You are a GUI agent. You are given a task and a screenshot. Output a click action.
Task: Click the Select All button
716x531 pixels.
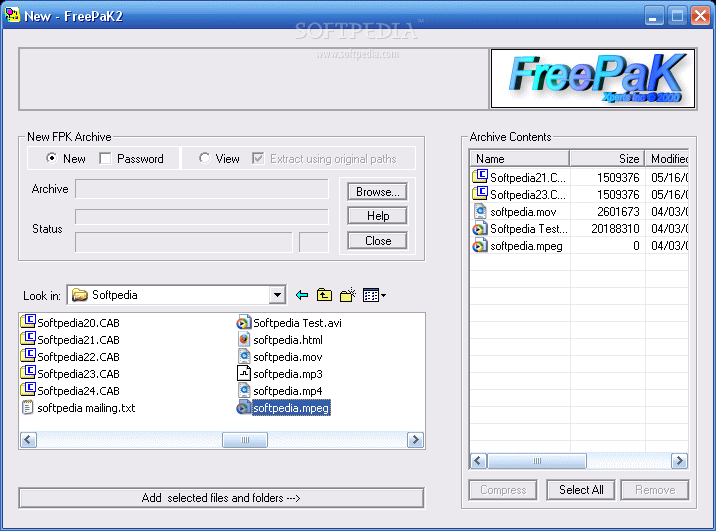click(581, 490)
